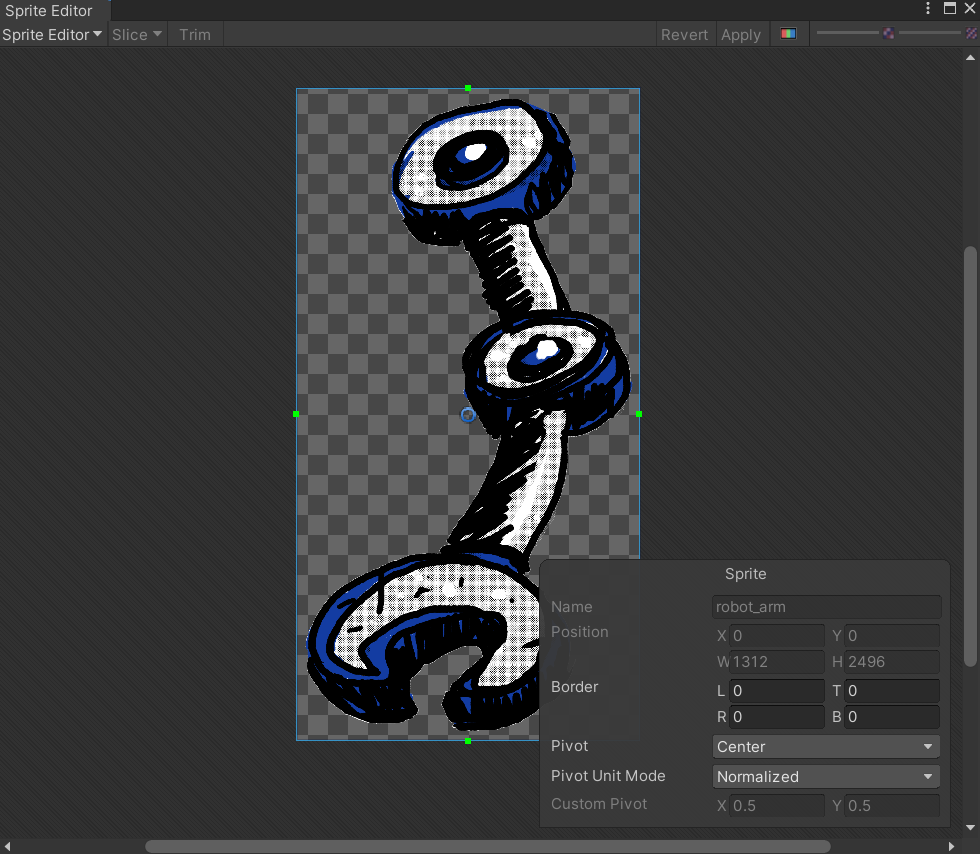Toggle the RGB/alpha color channel view icon

coord(789,34)
